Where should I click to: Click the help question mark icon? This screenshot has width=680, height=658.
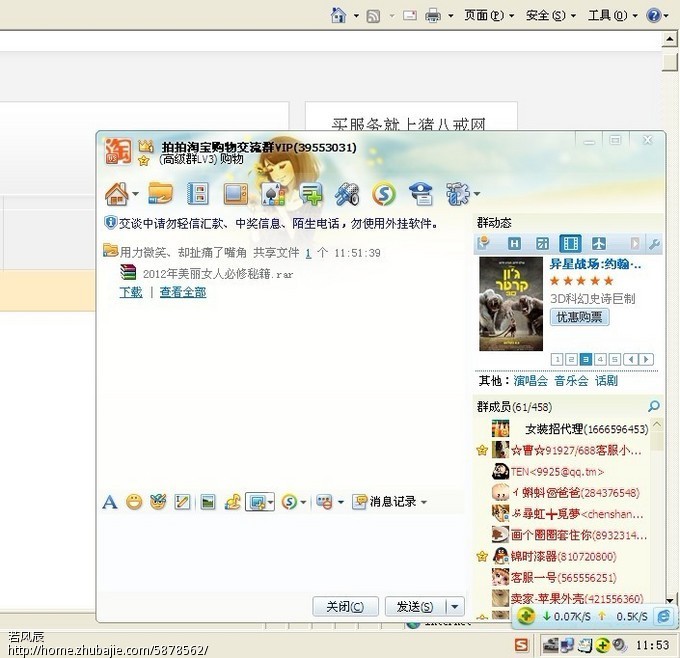[x=653, y=16]
